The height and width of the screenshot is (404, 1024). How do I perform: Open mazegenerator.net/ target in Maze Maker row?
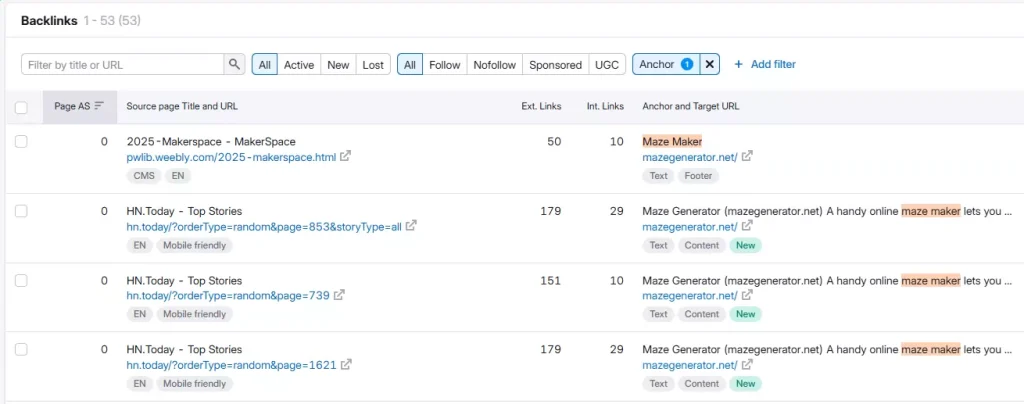[x=690, y=157]
